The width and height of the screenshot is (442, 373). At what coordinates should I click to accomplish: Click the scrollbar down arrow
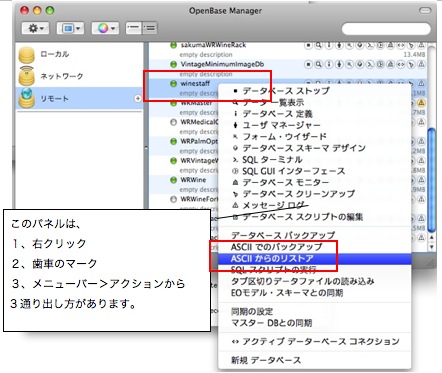pyautogui.click(x=431, y=247)
